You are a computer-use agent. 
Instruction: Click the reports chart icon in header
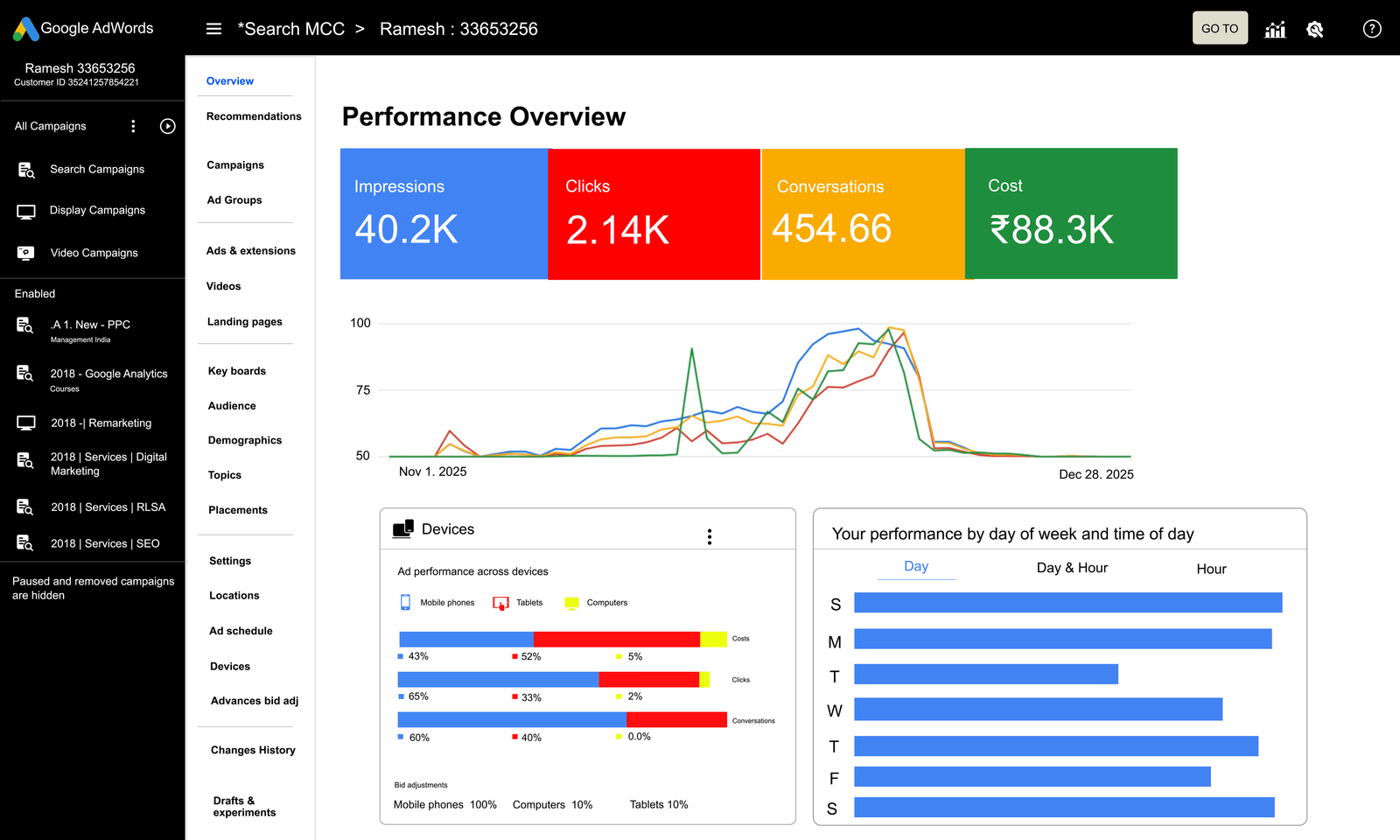[1275, 29]
